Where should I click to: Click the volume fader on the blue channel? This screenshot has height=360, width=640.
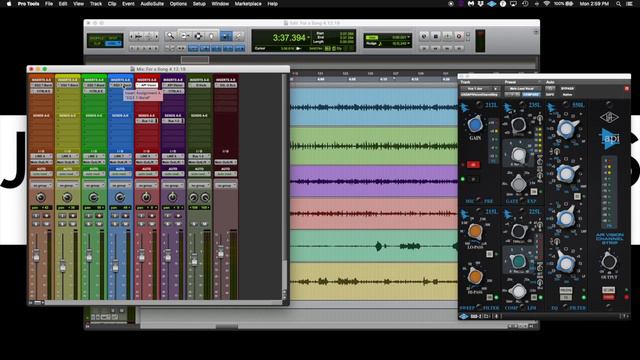[x=116, y=266]
